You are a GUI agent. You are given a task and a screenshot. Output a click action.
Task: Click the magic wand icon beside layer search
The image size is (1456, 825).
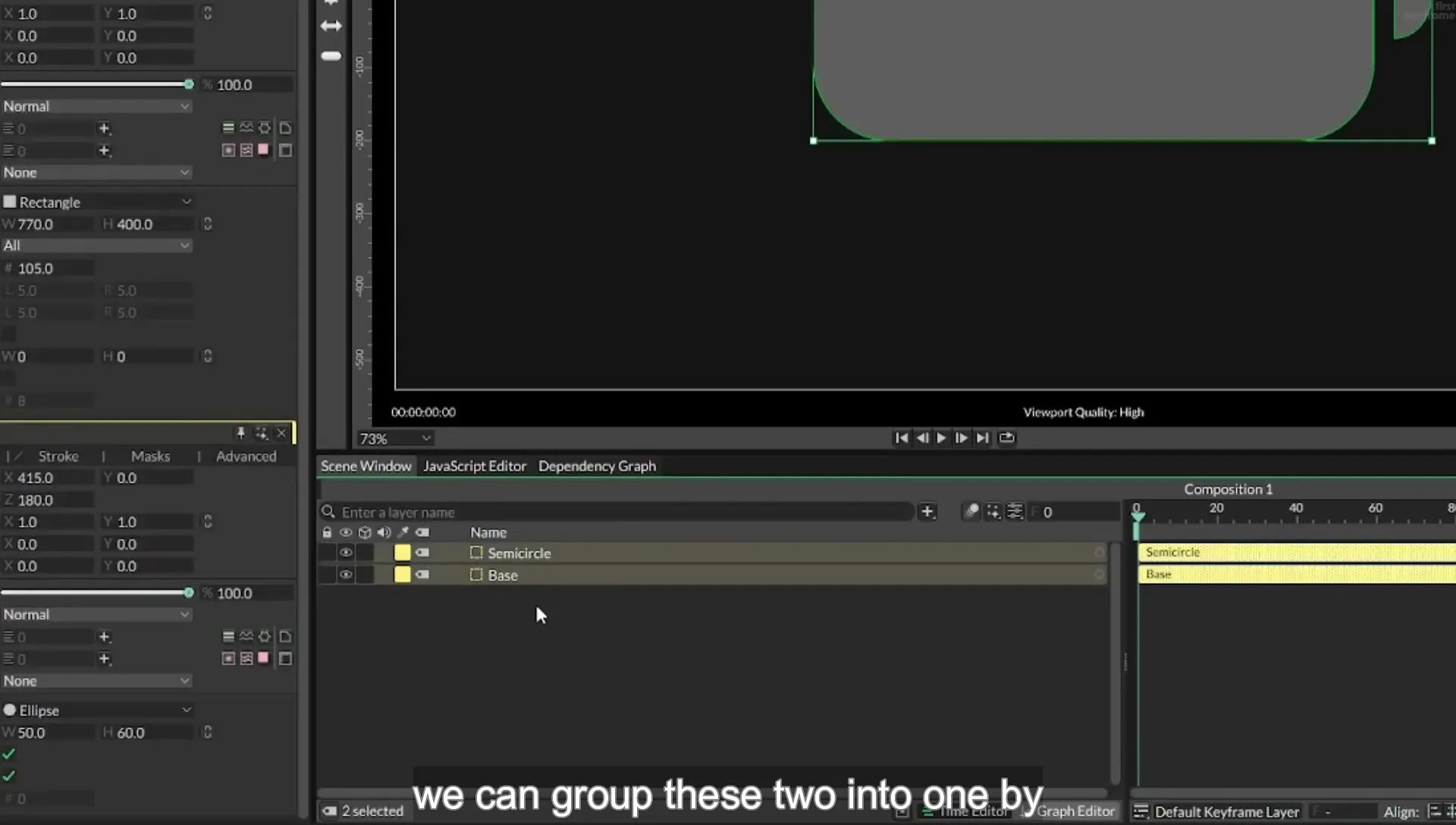pyautogui.click(x=971, y=512)
